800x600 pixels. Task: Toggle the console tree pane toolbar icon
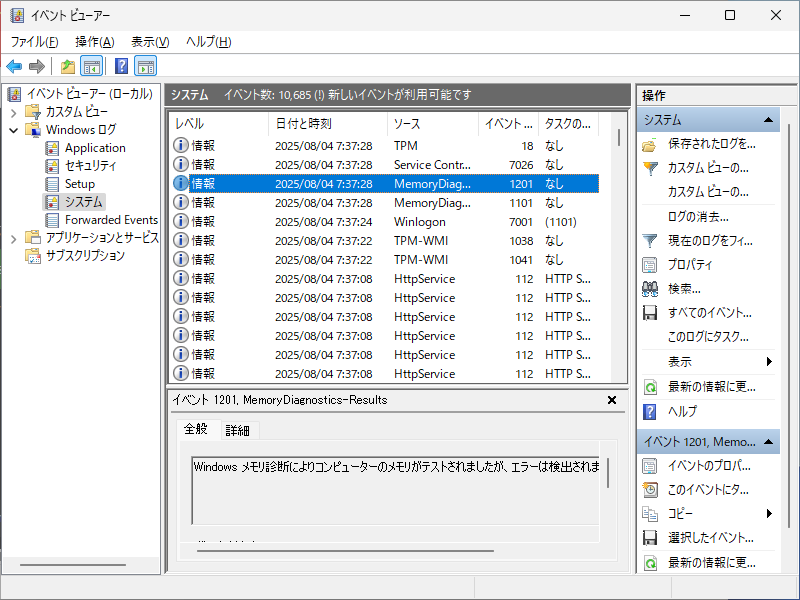coord(92,66)
